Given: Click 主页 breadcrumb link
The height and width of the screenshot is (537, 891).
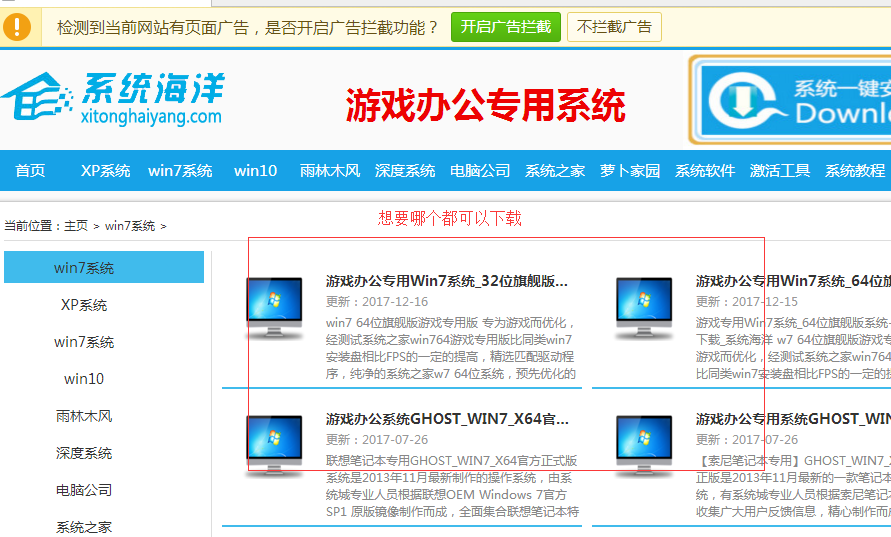Looking at the screenshot, I should [76, 226].
